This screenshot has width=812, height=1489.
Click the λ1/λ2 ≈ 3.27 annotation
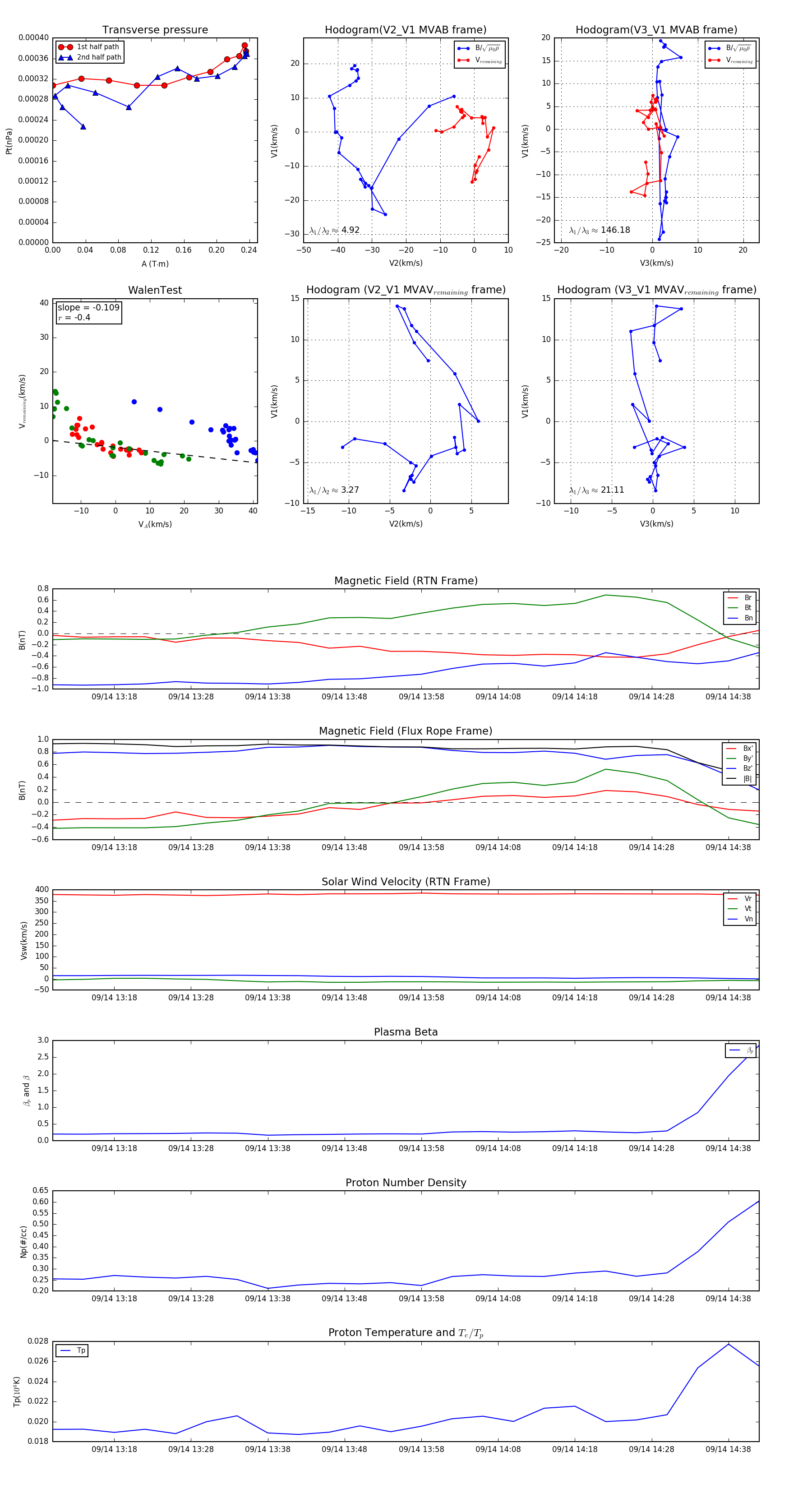point(334,490)
